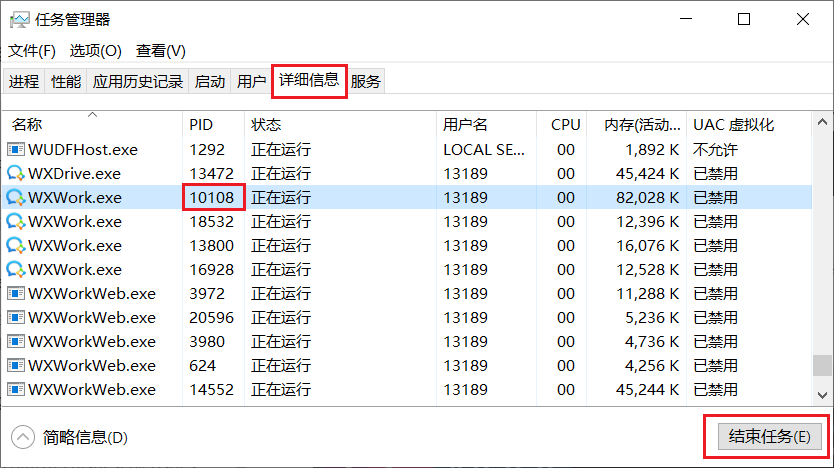Click memory value 11,288 K
834x468 pixels.
[x=648, y=294]
